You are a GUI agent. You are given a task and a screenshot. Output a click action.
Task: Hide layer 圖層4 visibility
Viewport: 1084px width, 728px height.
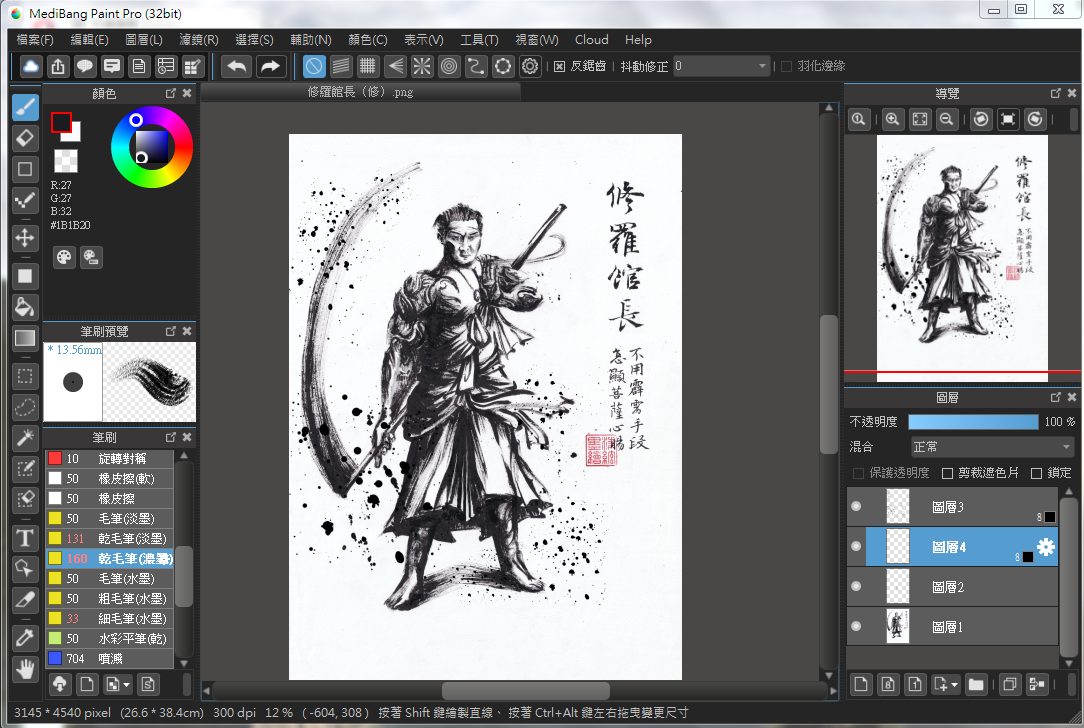[x=856, y=546]
